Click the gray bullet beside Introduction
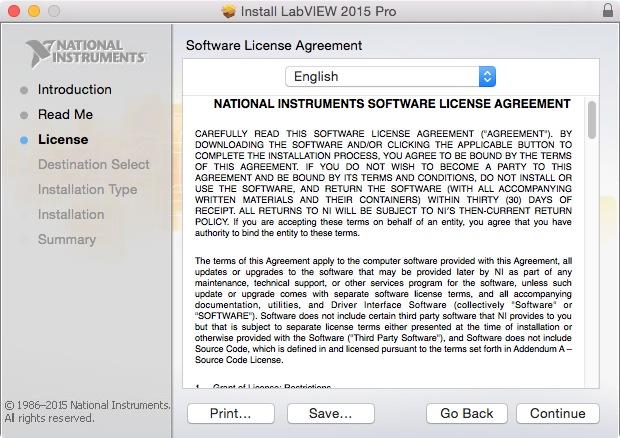The image size is (620, 438). [x=24, y=90]
